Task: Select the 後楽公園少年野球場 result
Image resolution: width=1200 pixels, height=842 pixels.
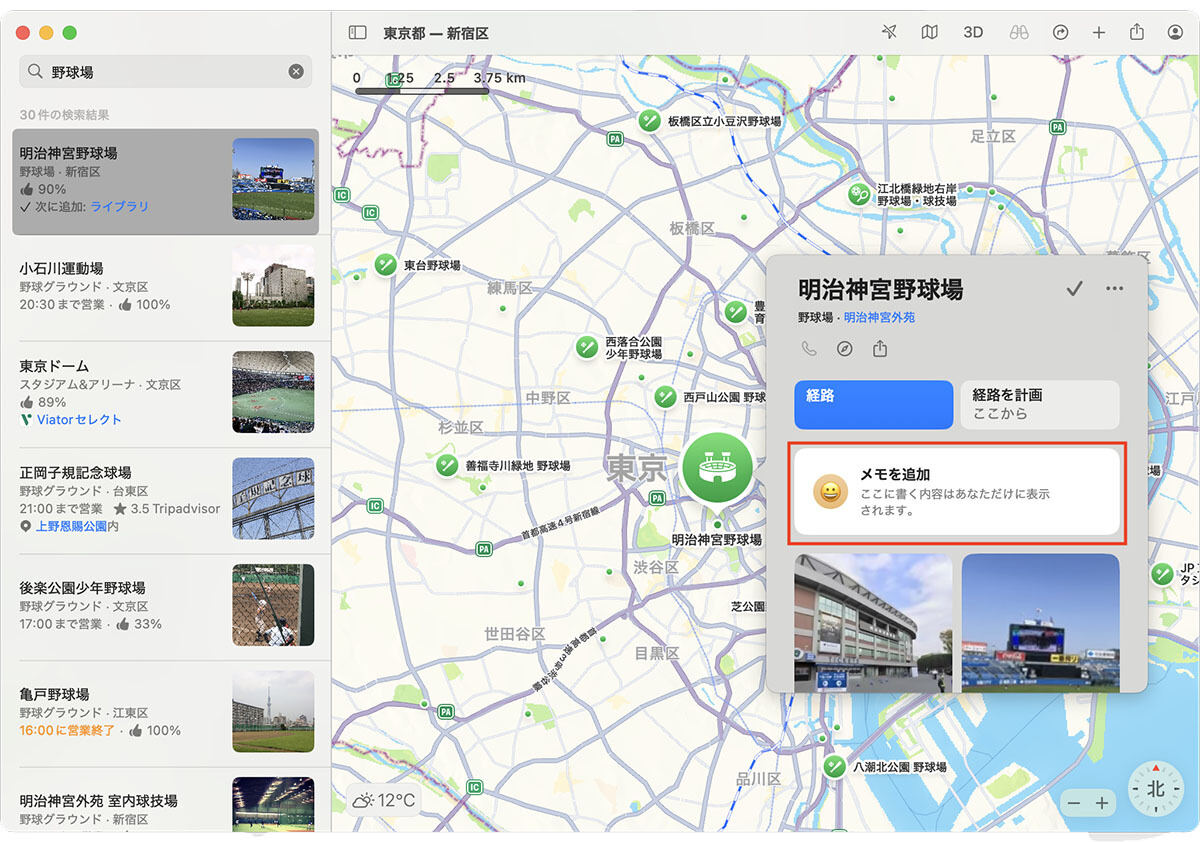Action: pos(166,606)
